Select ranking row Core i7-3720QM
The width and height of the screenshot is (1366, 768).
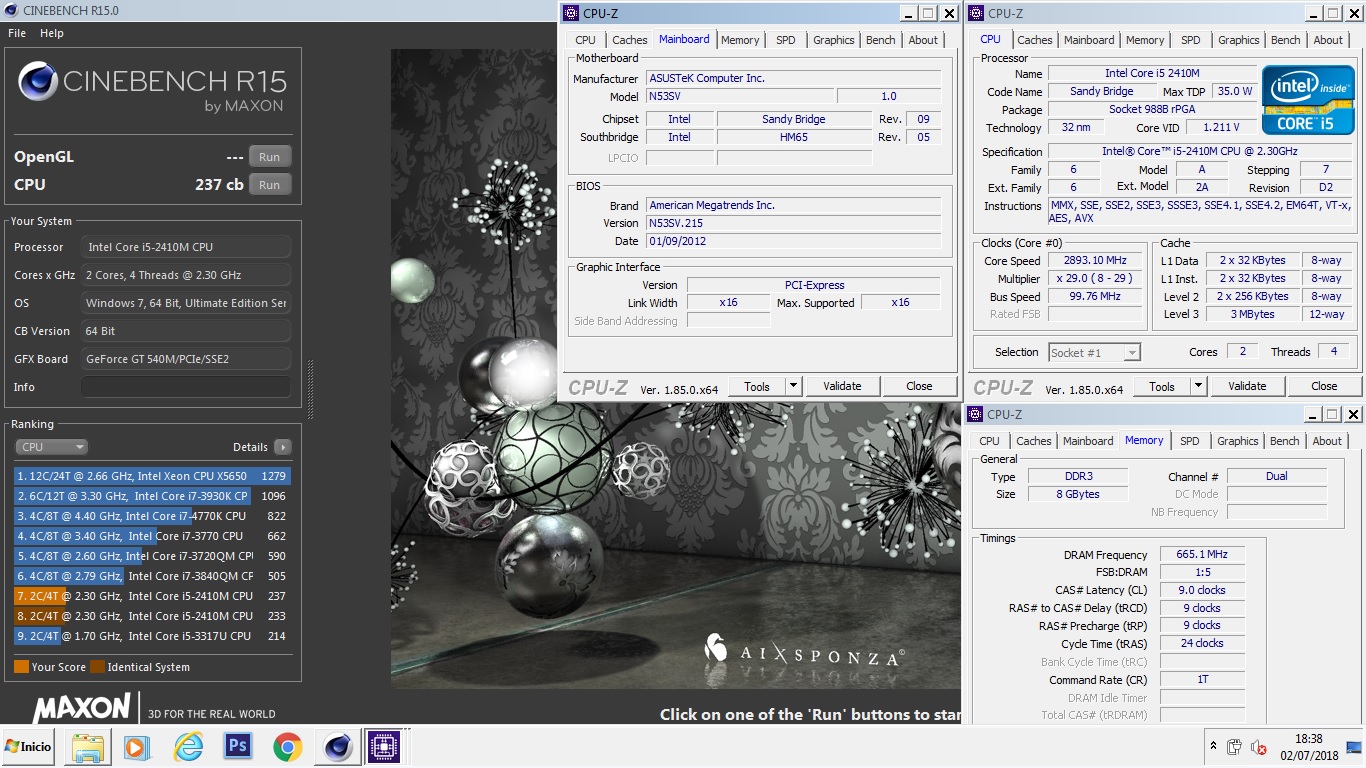(152, 556)
